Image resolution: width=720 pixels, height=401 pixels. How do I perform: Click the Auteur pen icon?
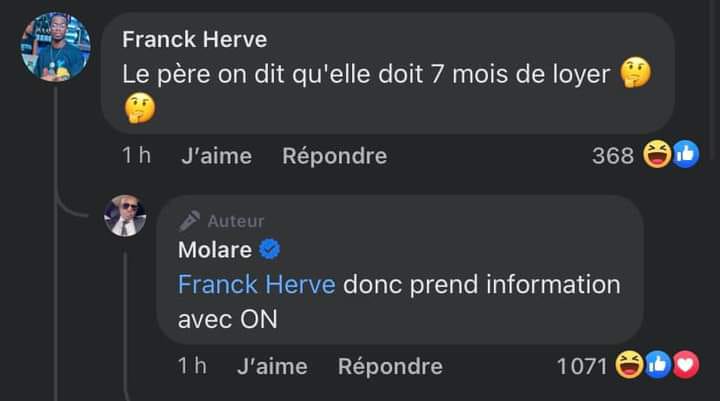point(189,221)
